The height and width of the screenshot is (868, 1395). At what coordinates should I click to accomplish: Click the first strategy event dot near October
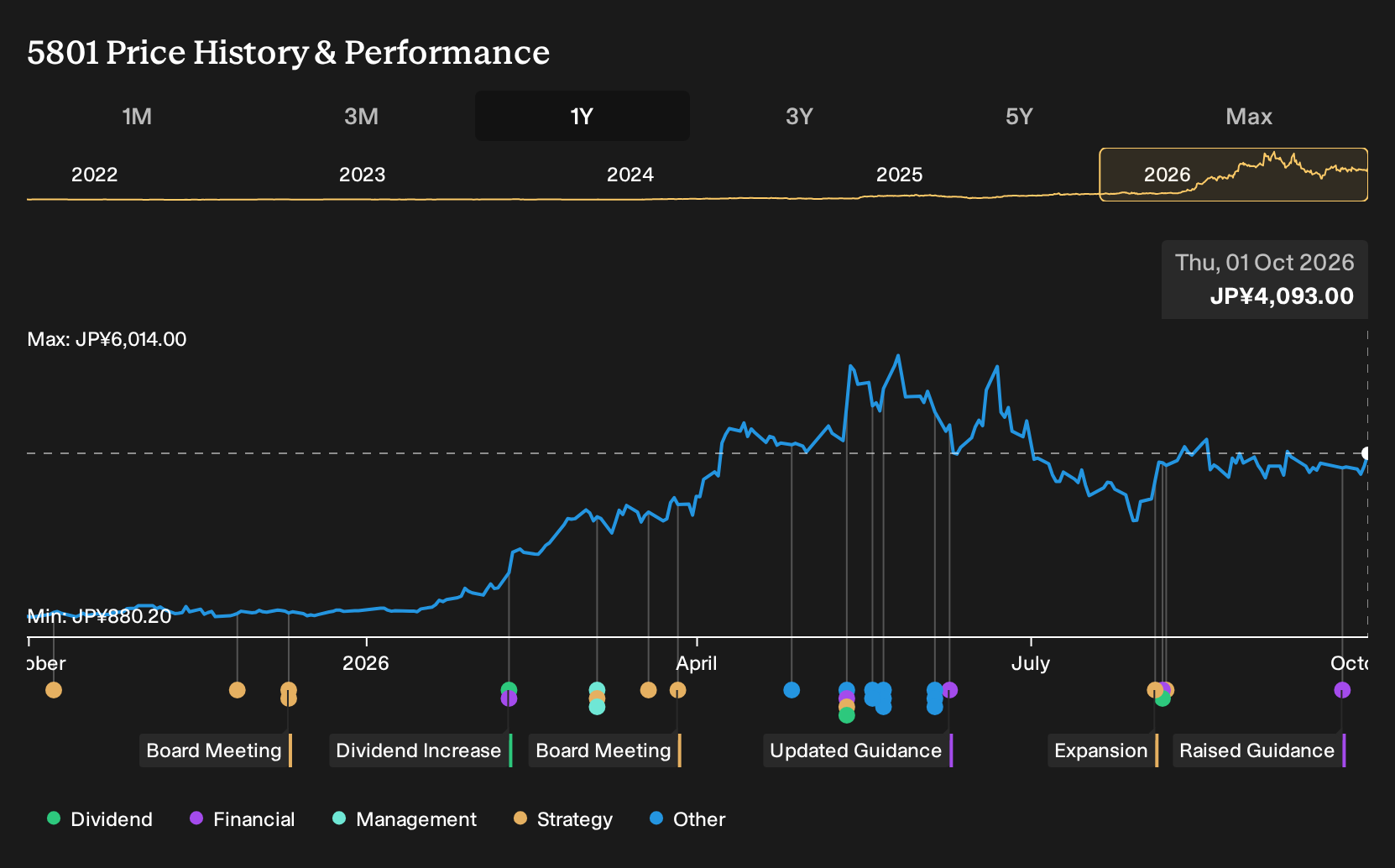click(x=54, y=690)
